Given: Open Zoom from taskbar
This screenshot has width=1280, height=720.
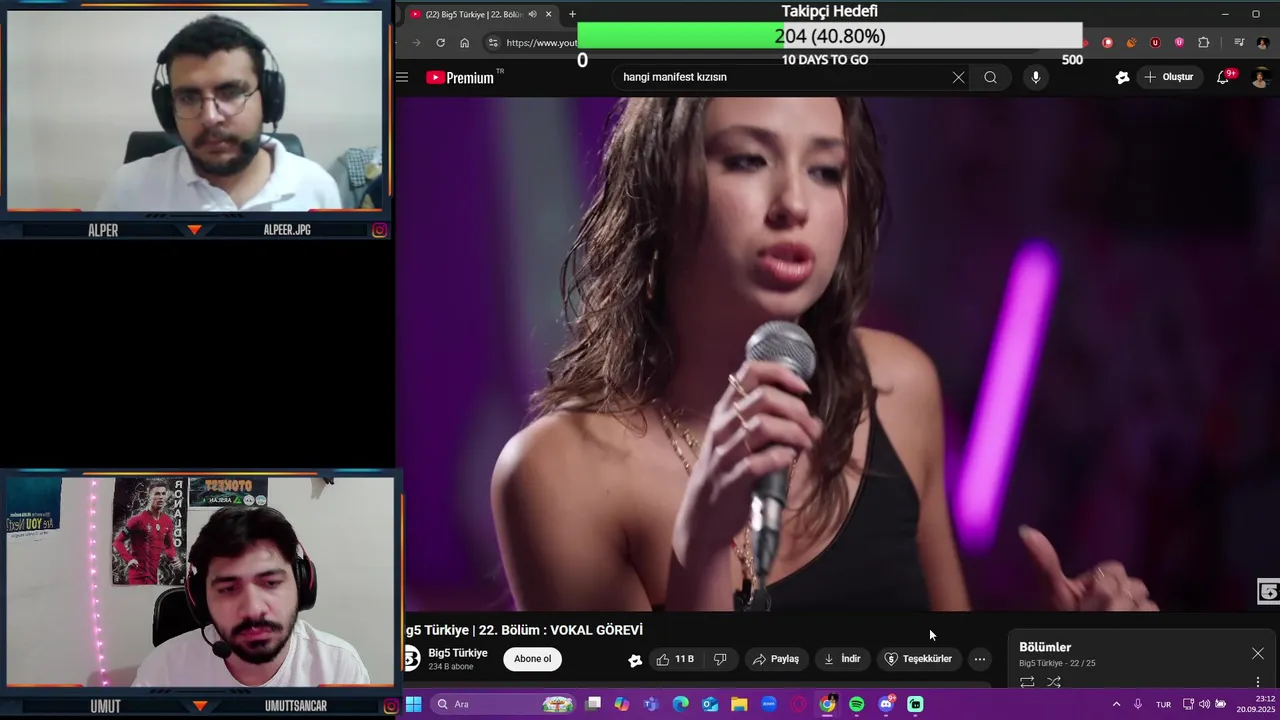Looking at the screenshot, I should pos(769,704).
